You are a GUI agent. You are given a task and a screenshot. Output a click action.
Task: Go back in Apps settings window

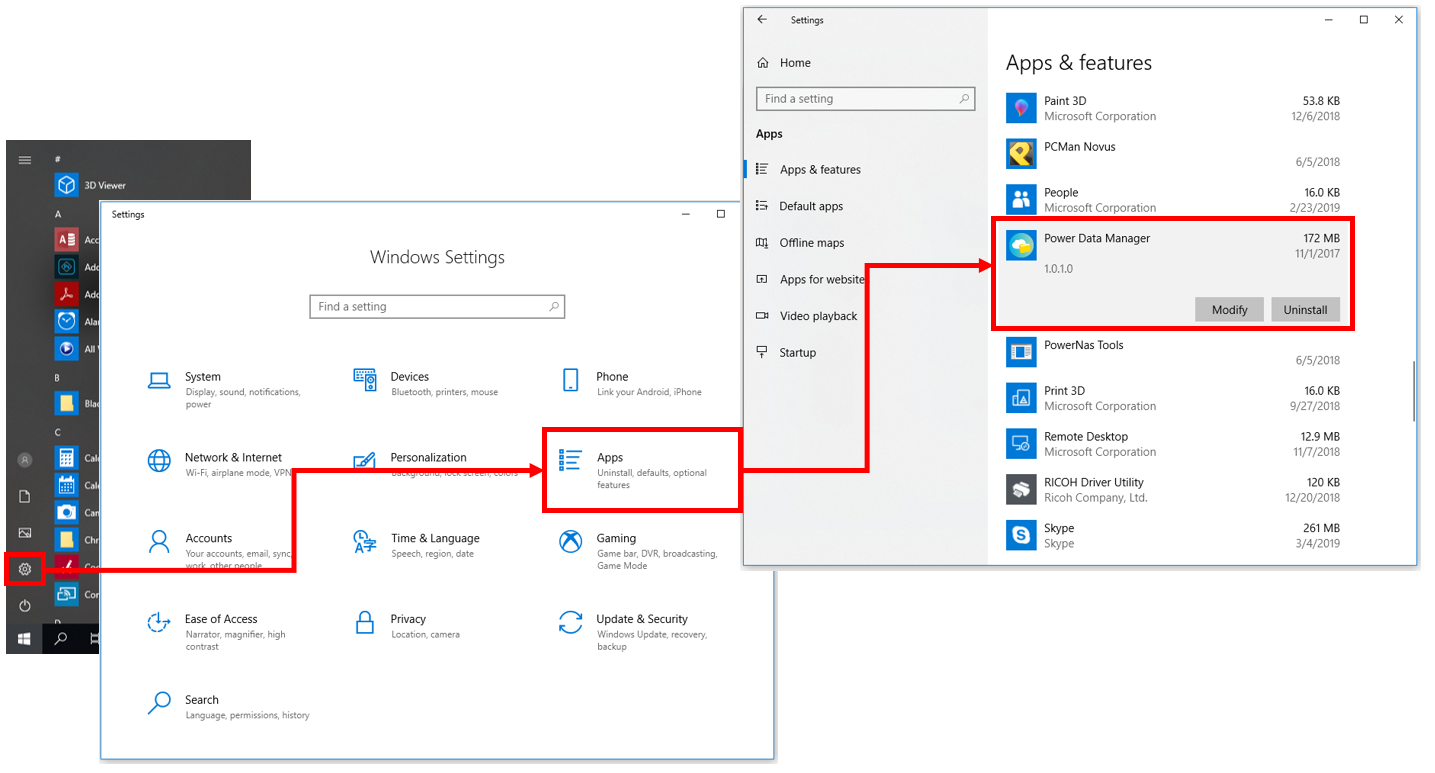point(762,20)
